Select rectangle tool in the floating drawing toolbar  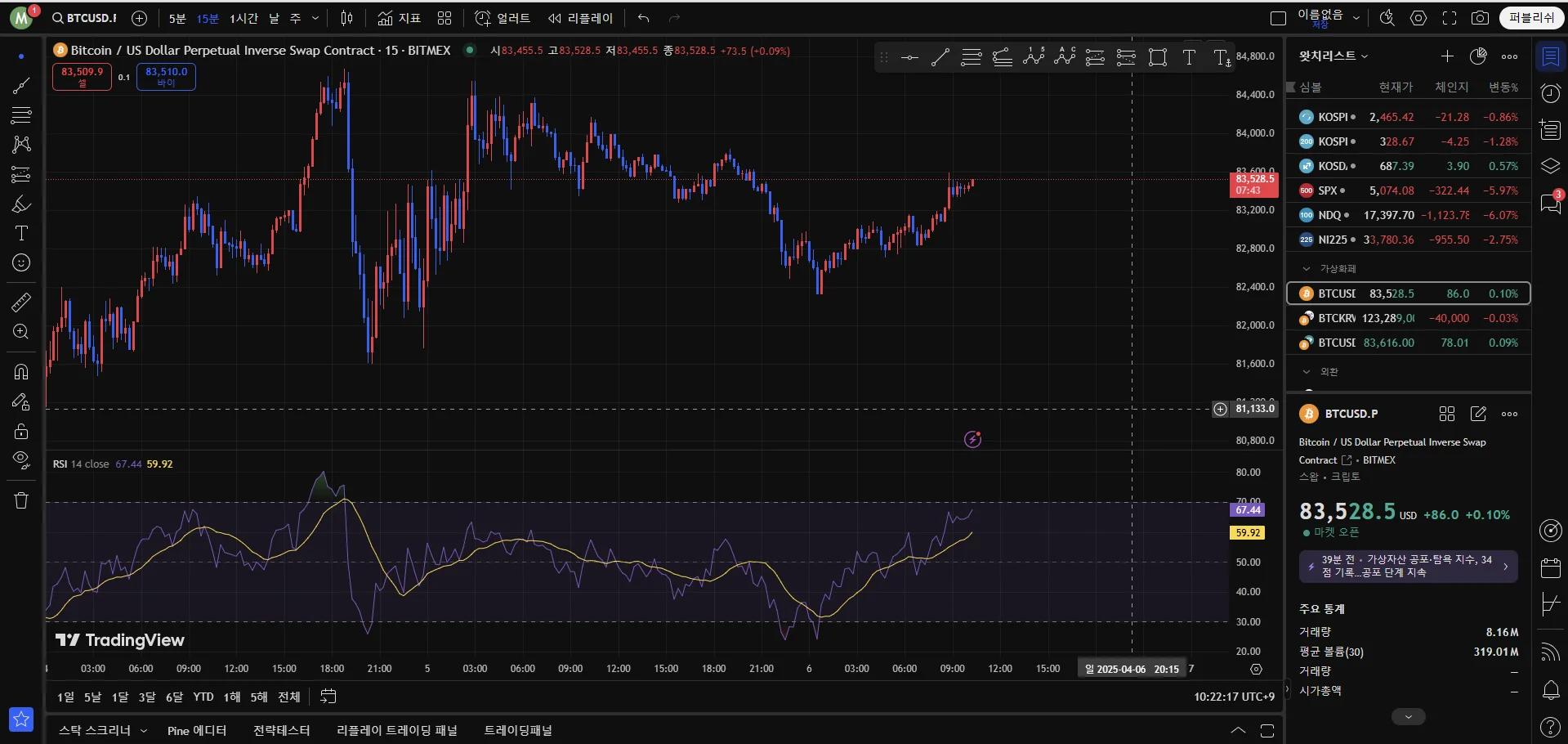[1158, 57]
